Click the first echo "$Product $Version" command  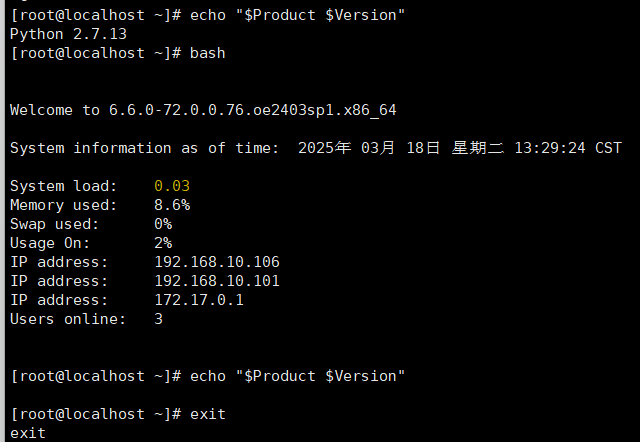pos(297,16)
